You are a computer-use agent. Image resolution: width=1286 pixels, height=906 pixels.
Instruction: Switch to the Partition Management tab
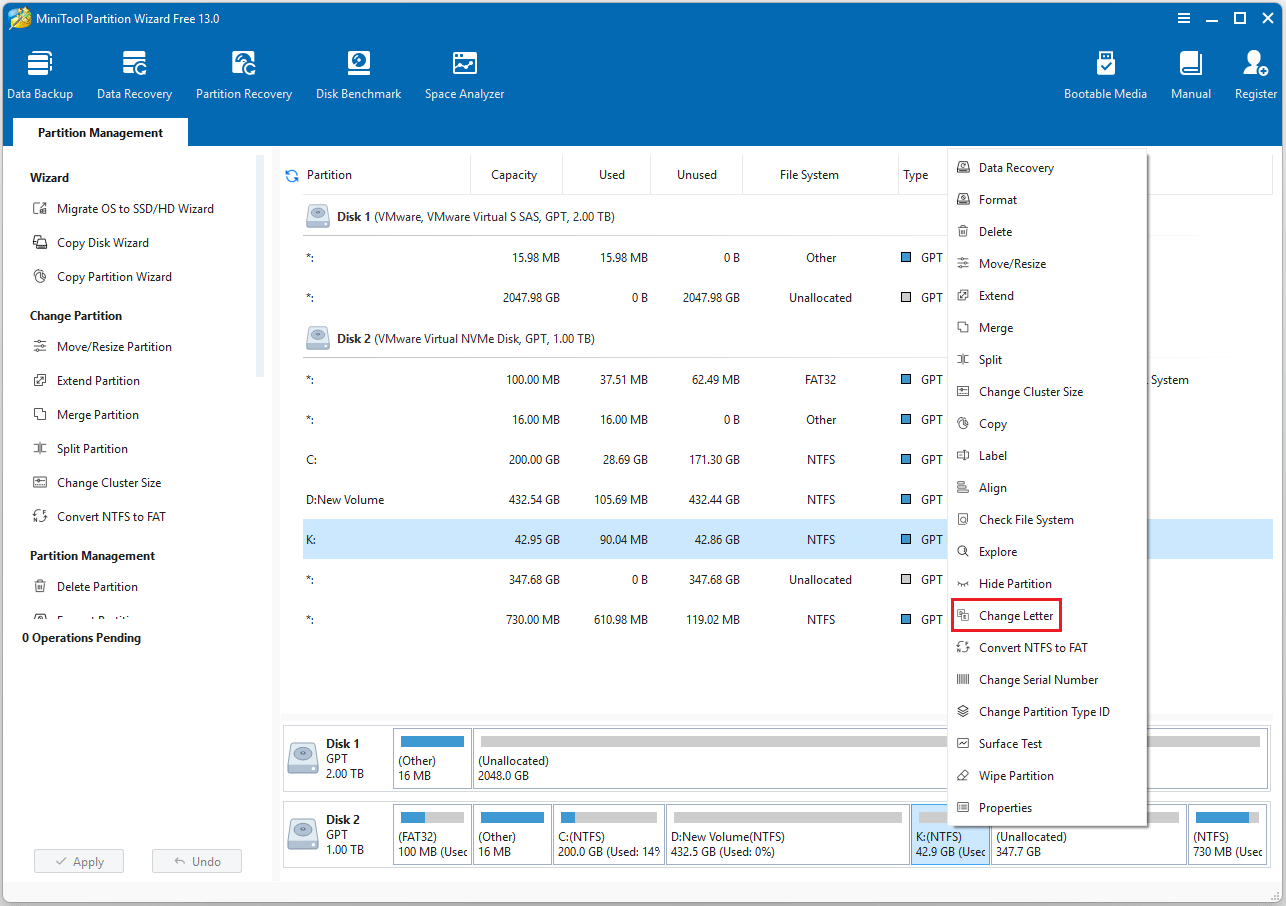point(99,132)
